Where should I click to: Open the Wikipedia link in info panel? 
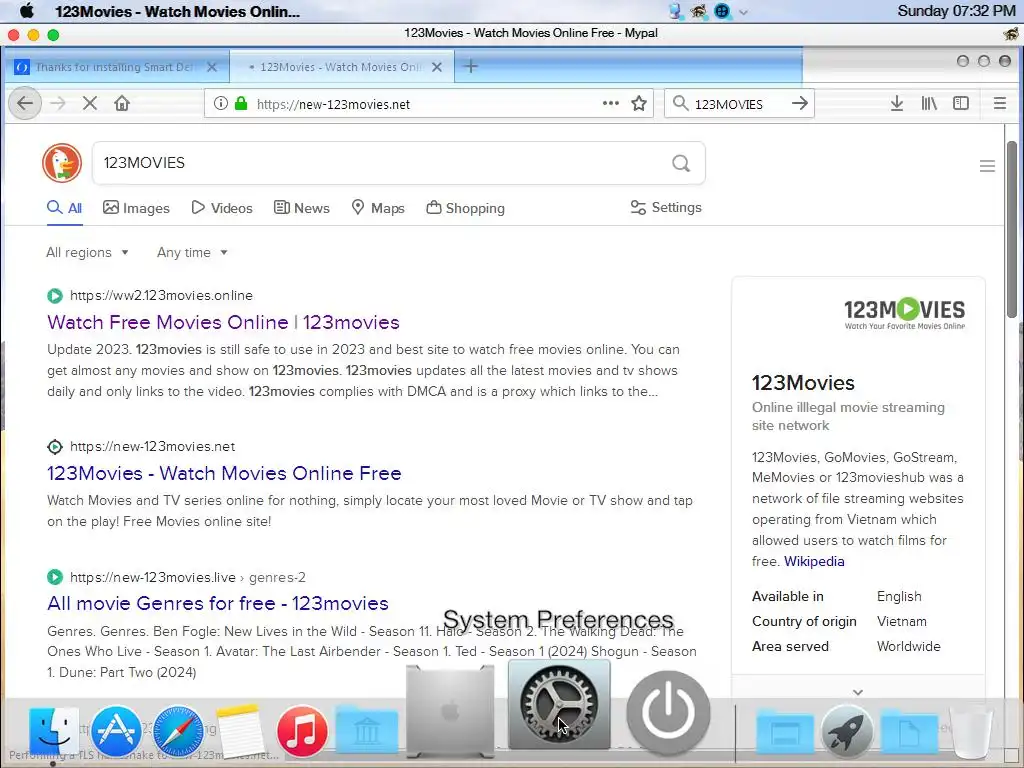(x=814, y=562)
